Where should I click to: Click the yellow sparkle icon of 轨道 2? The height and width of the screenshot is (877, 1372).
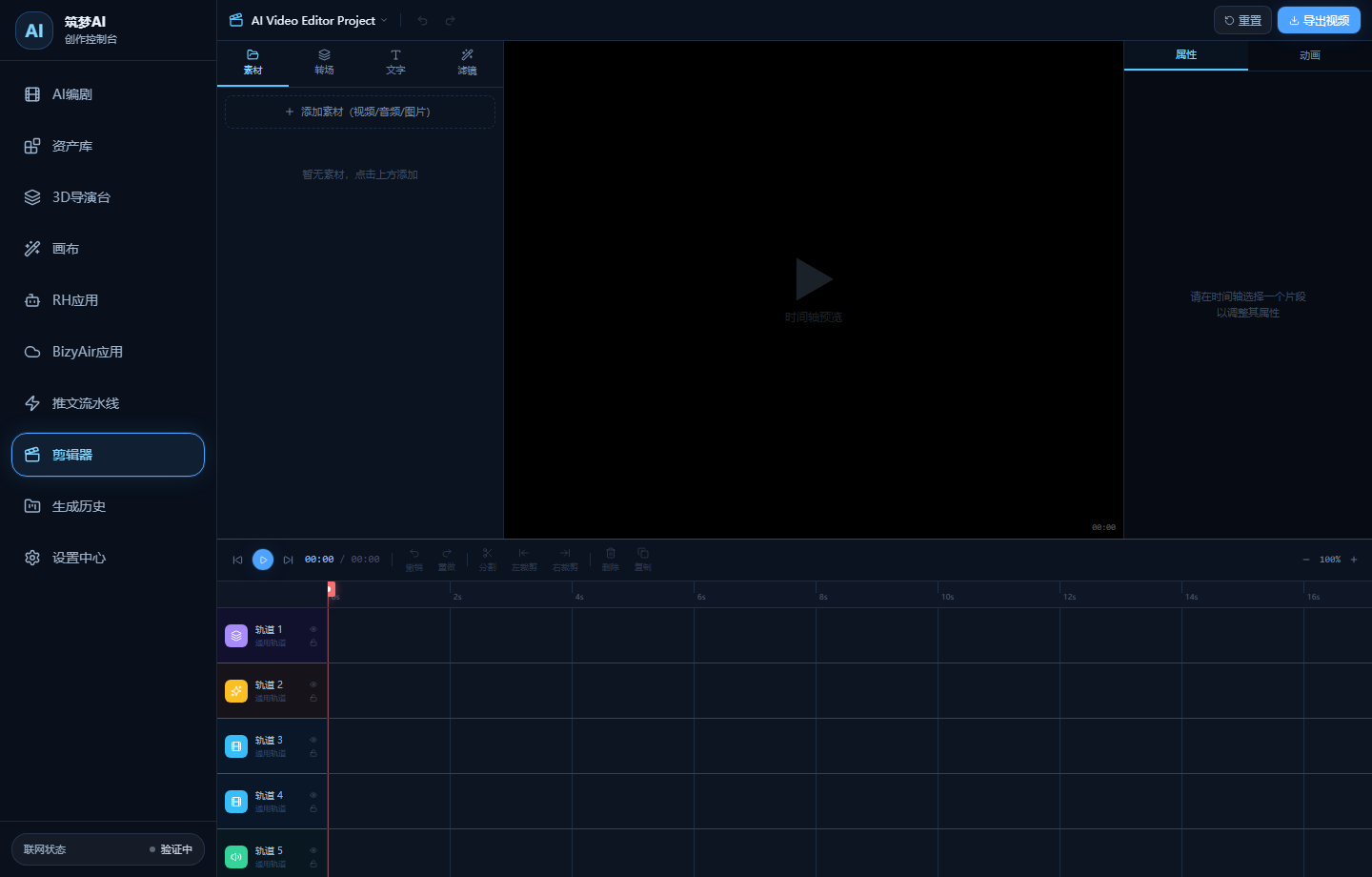click(x=236, y=691)
